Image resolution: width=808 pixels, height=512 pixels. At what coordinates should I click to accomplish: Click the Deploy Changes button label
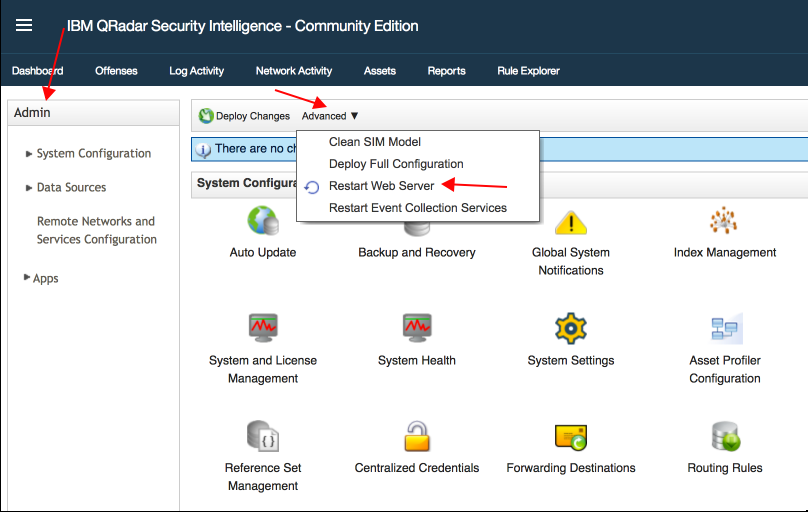252,116
